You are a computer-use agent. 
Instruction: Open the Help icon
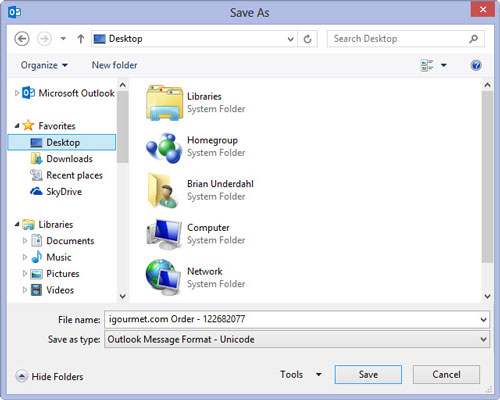476,65
